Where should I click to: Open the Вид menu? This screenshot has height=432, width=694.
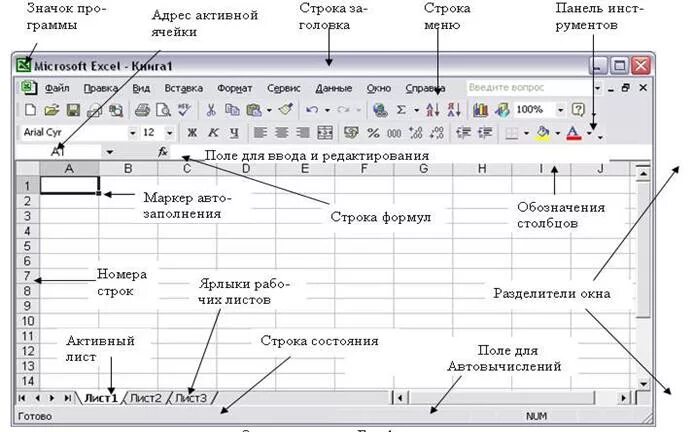[141, 89]
